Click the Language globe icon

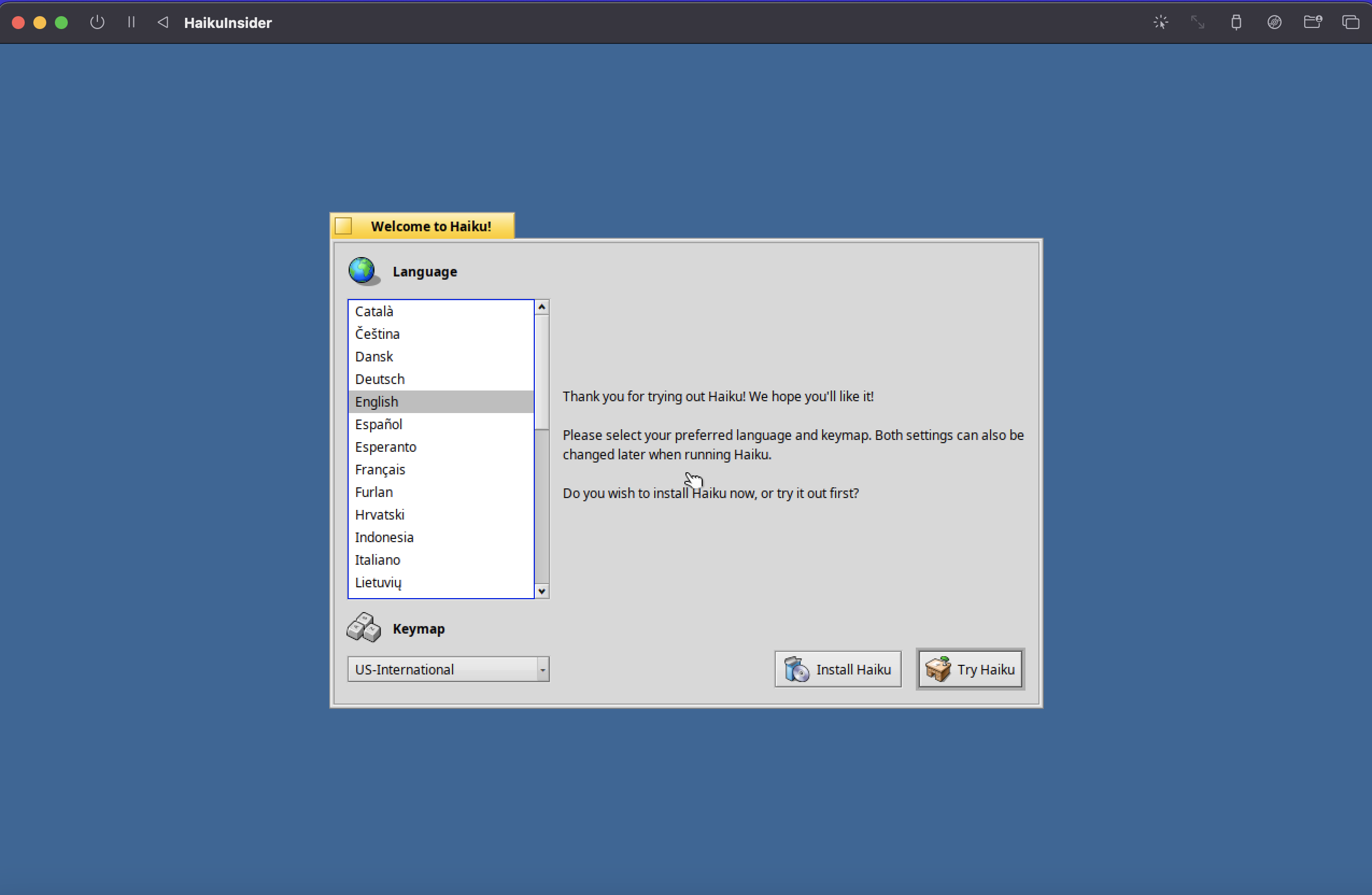(364, 271)
